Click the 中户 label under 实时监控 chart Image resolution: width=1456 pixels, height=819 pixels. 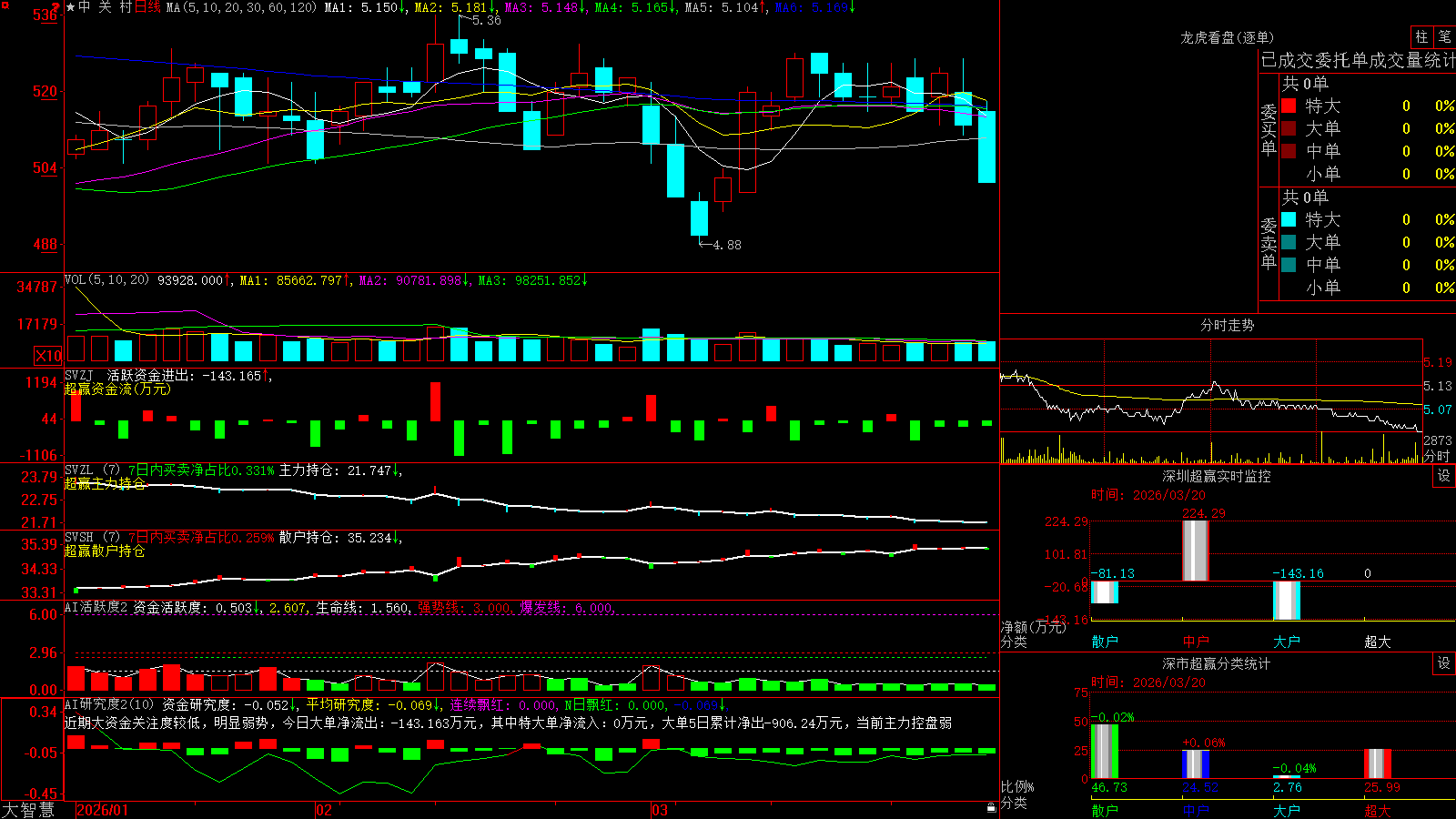click(x=1196, y=642)
